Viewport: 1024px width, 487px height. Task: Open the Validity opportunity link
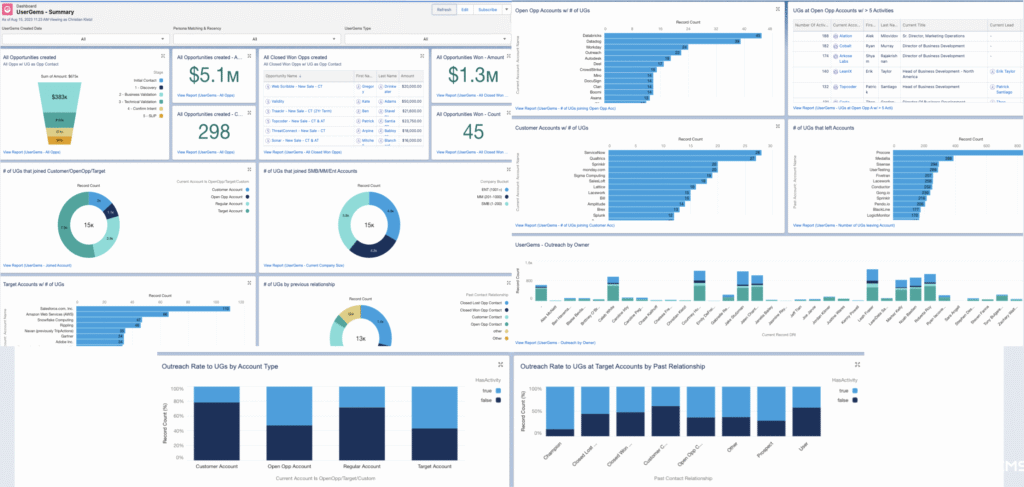[278, 102]
